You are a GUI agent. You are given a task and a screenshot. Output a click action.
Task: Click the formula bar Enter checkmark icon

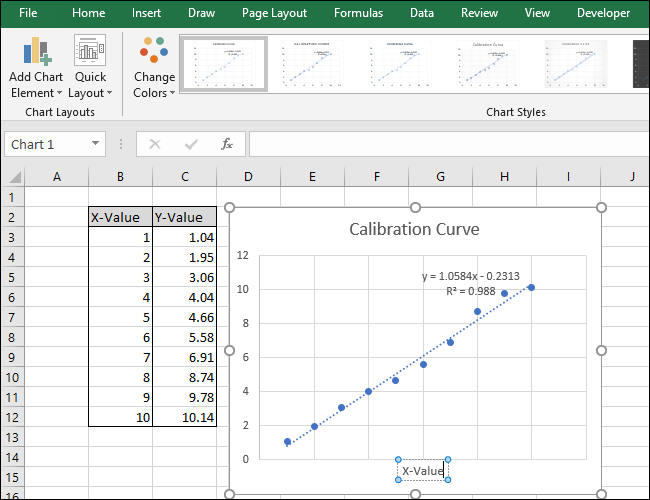[x=190, y=144]
